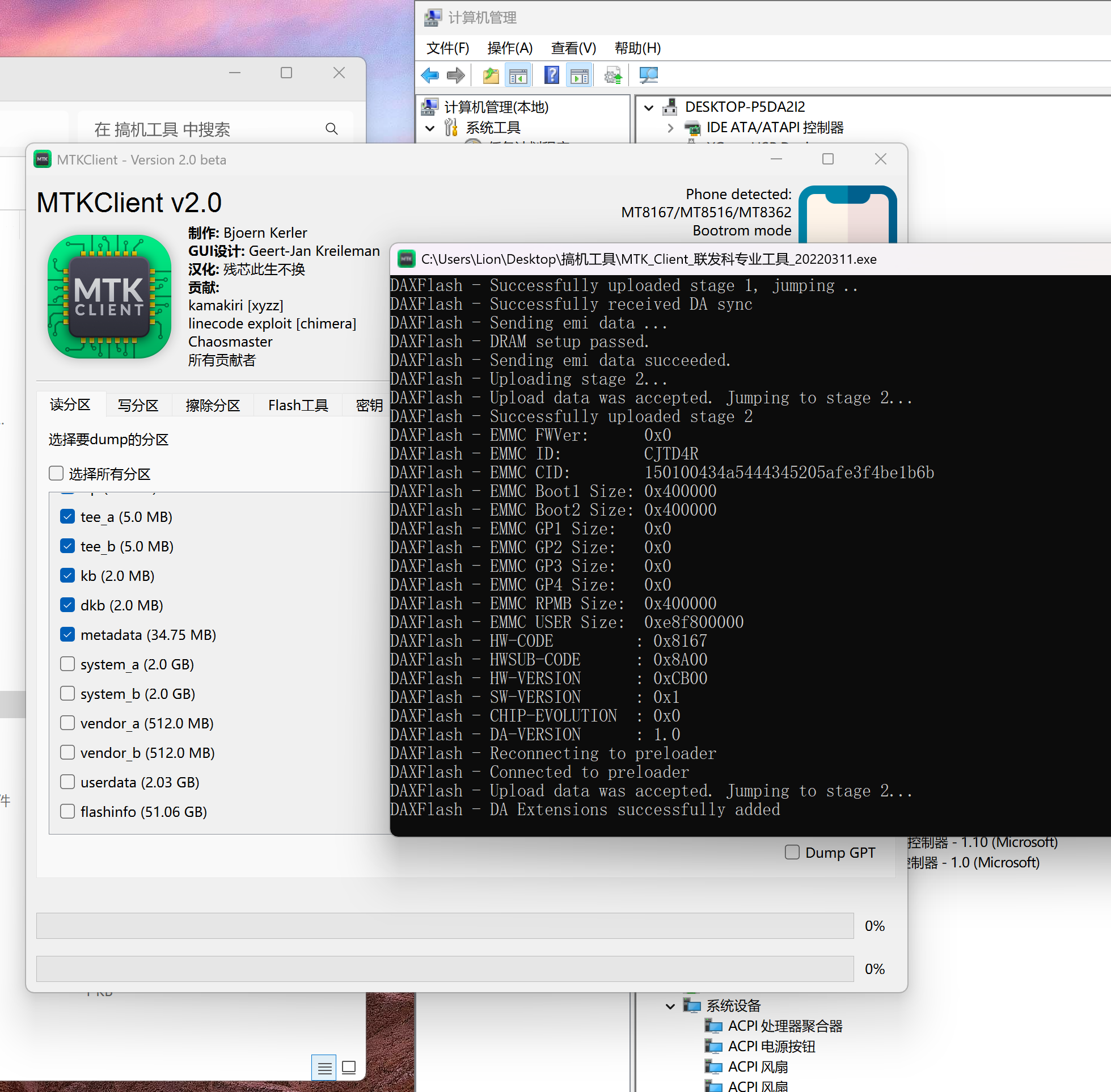This screenshot has height=1092, width=1111.
Task: Click the Forward arrow toolbar icon
Action: pyautogui.click(x=456, y=75)
